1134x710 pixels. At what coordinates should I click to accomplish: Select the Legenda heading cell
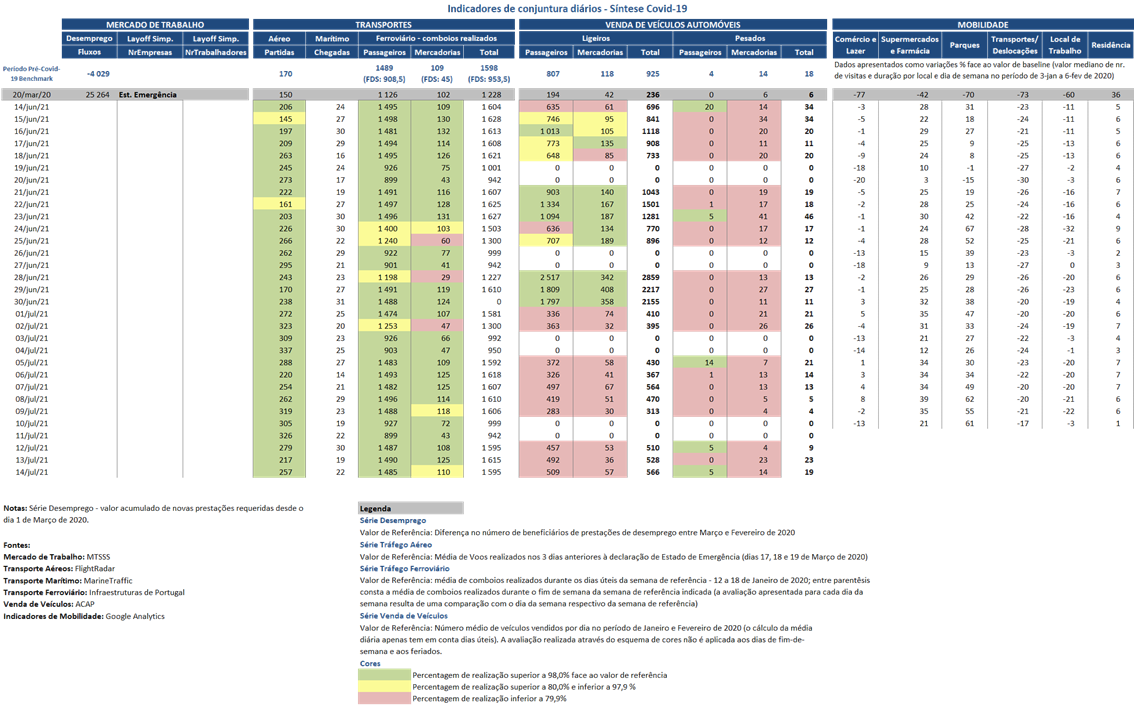pos(411,508)
